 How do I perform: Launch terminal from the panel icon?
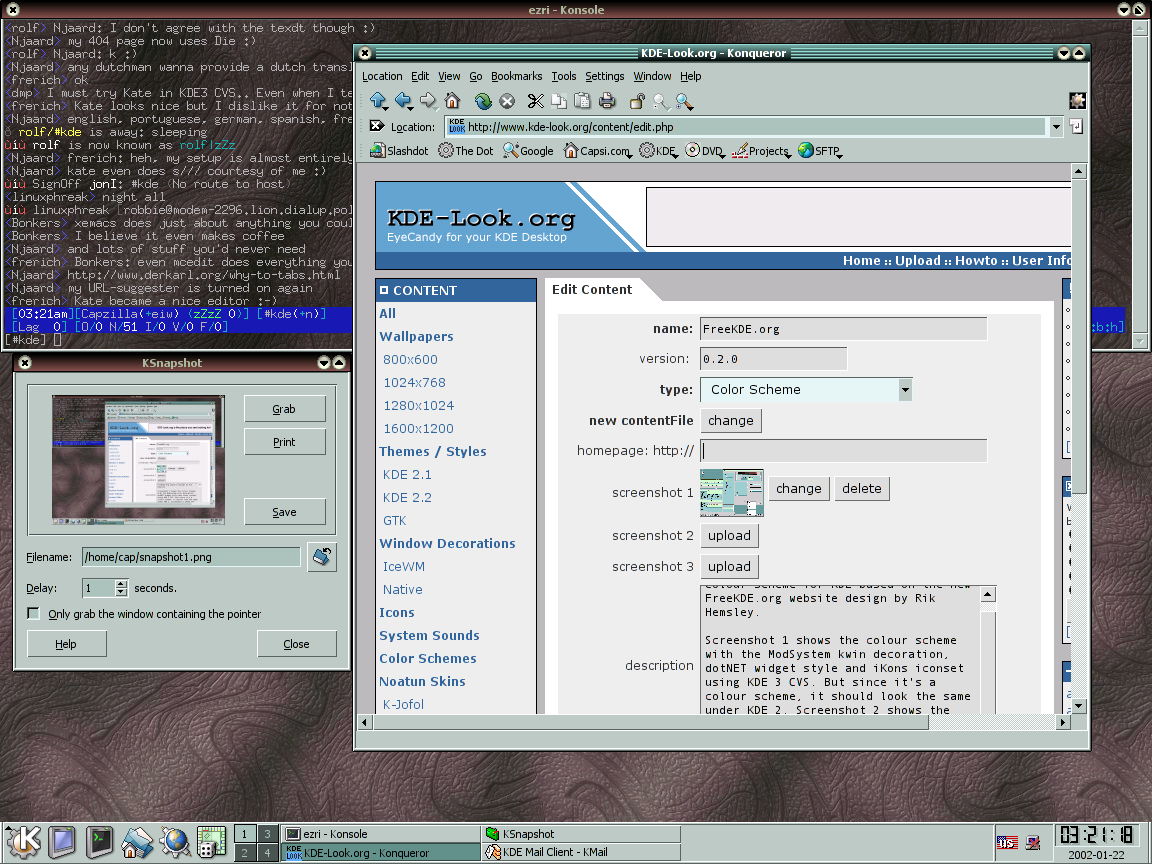[99, 842]
